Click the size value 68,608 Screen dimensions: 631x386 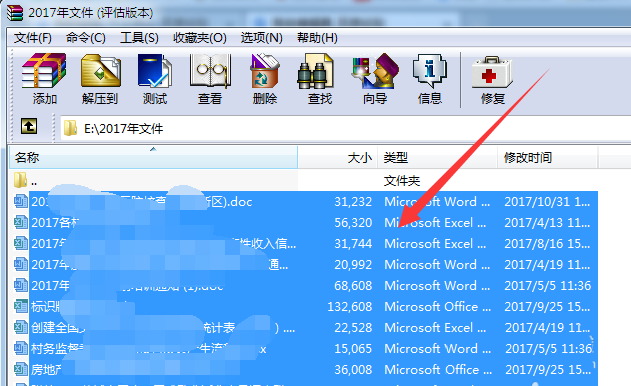pyautogui.click(x=353, y=285)
